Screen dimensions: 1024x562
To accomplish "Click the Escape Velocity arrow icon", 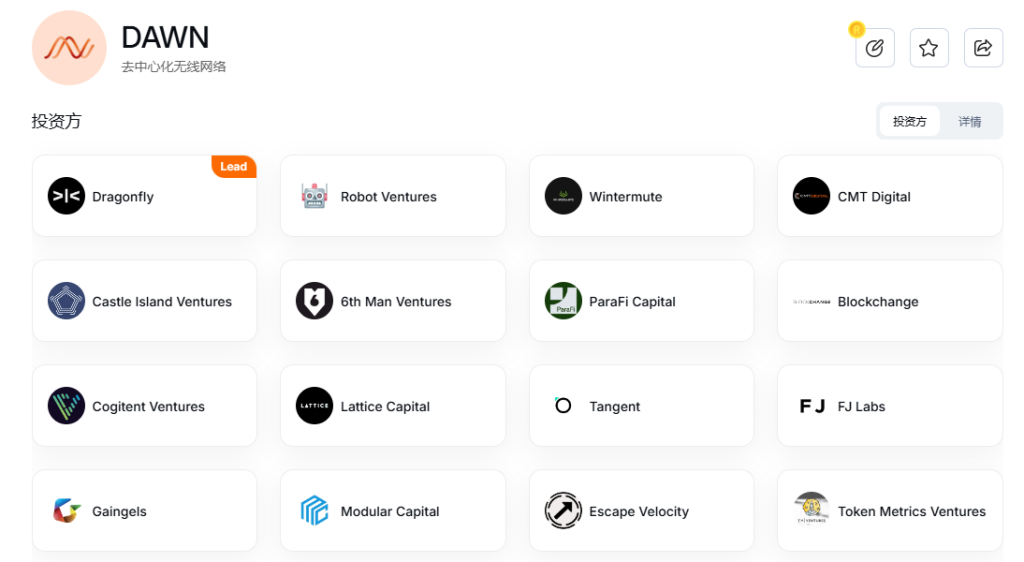I will tap(563, 511).
